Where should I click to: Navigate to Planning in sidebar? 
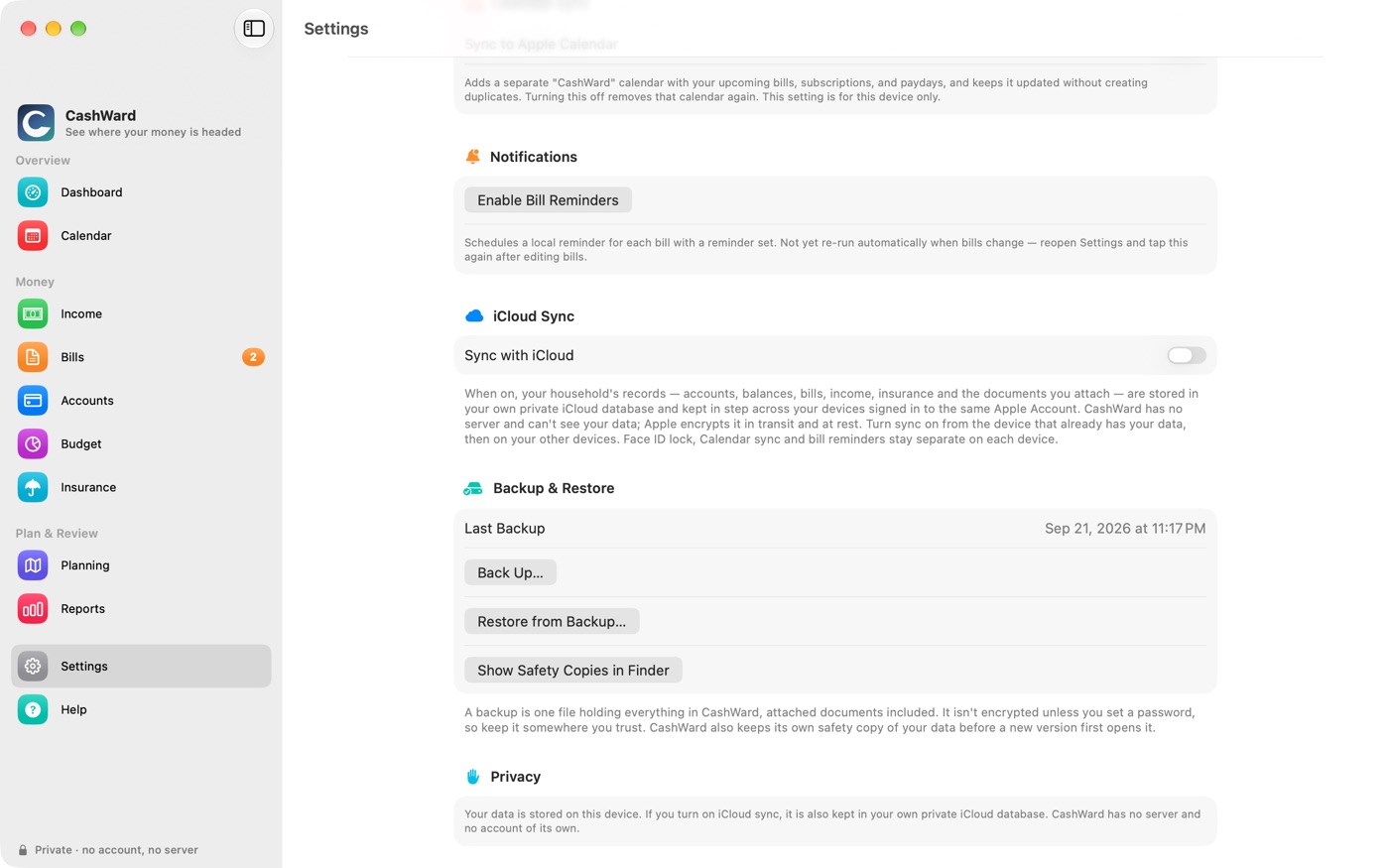(141, 565)
